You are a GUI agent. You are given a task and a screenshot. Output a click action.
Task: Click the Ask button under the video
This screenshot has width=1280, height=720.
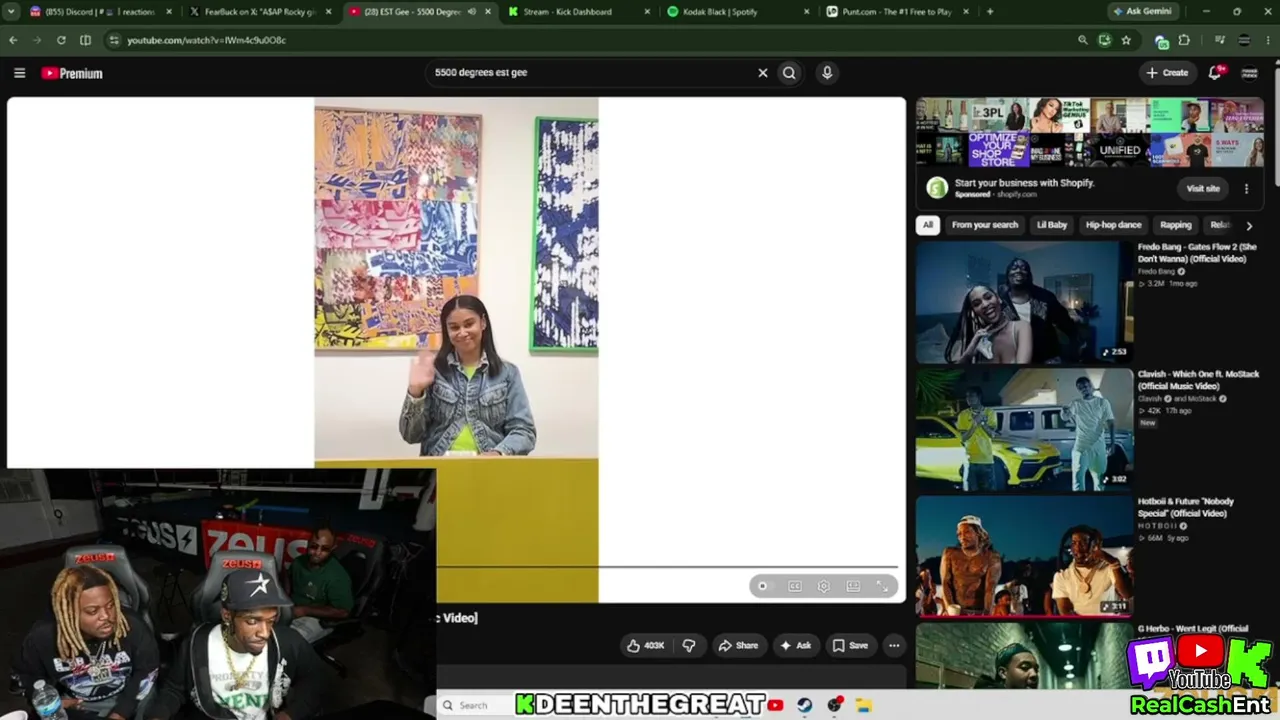point(796,645)
